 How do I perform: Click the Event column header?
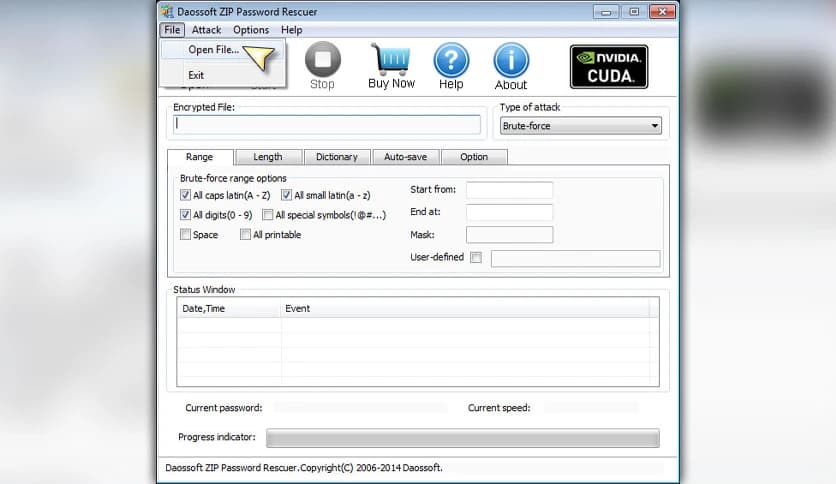click(465, 309)
